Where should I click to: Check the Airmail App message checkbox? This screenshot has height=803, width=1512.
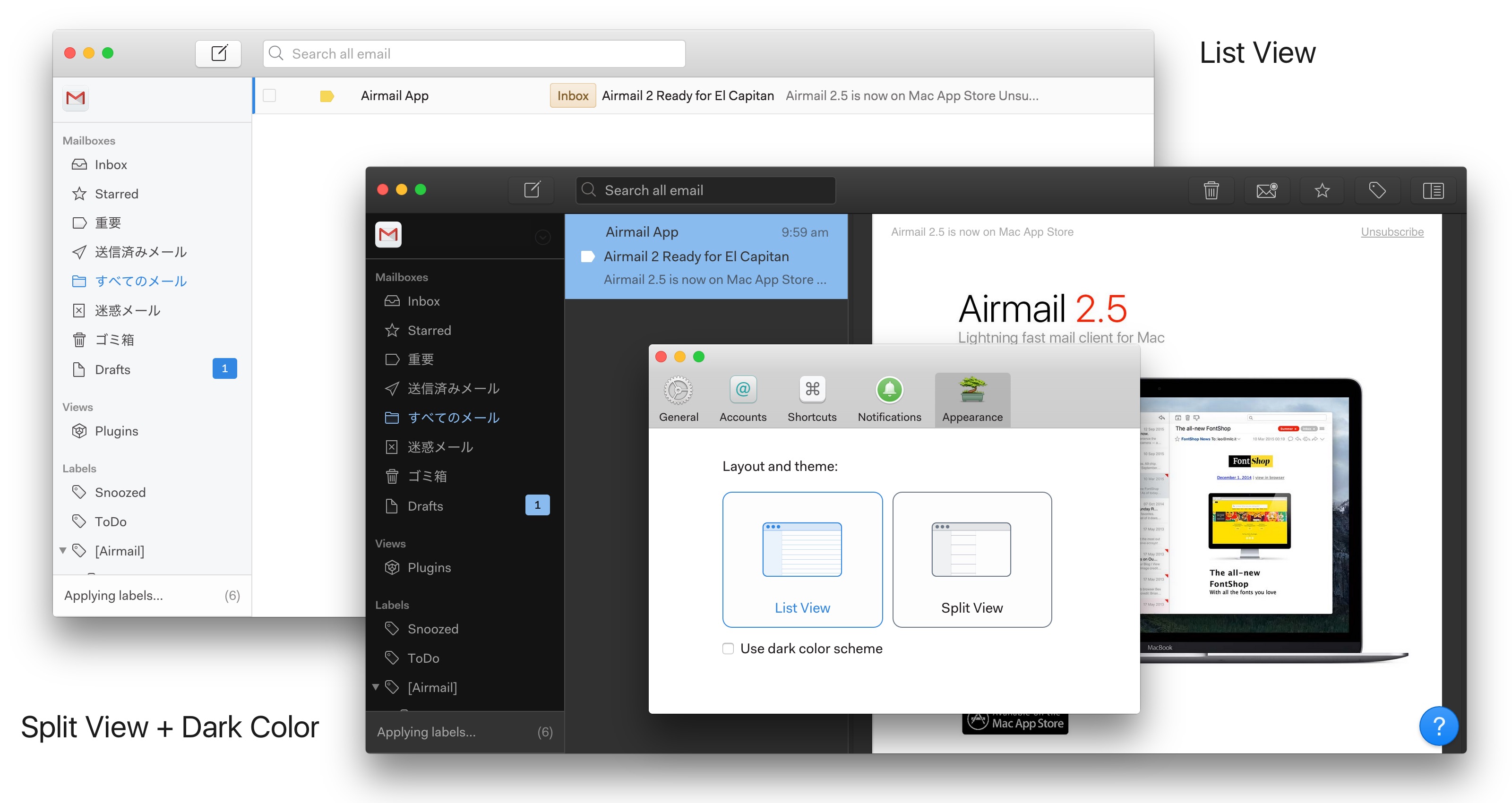coord(269,96)
